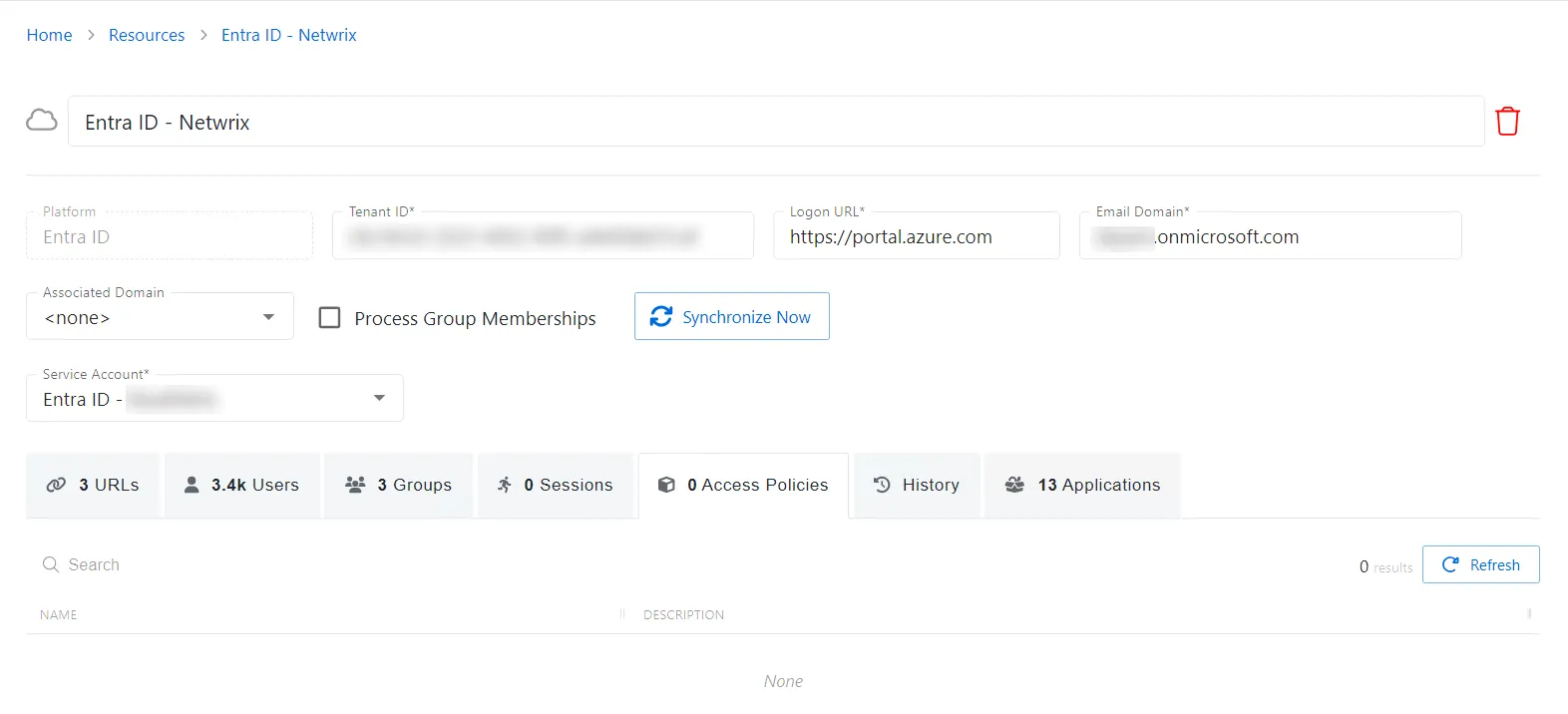Click the clock History icon

(x=882, y=485)
